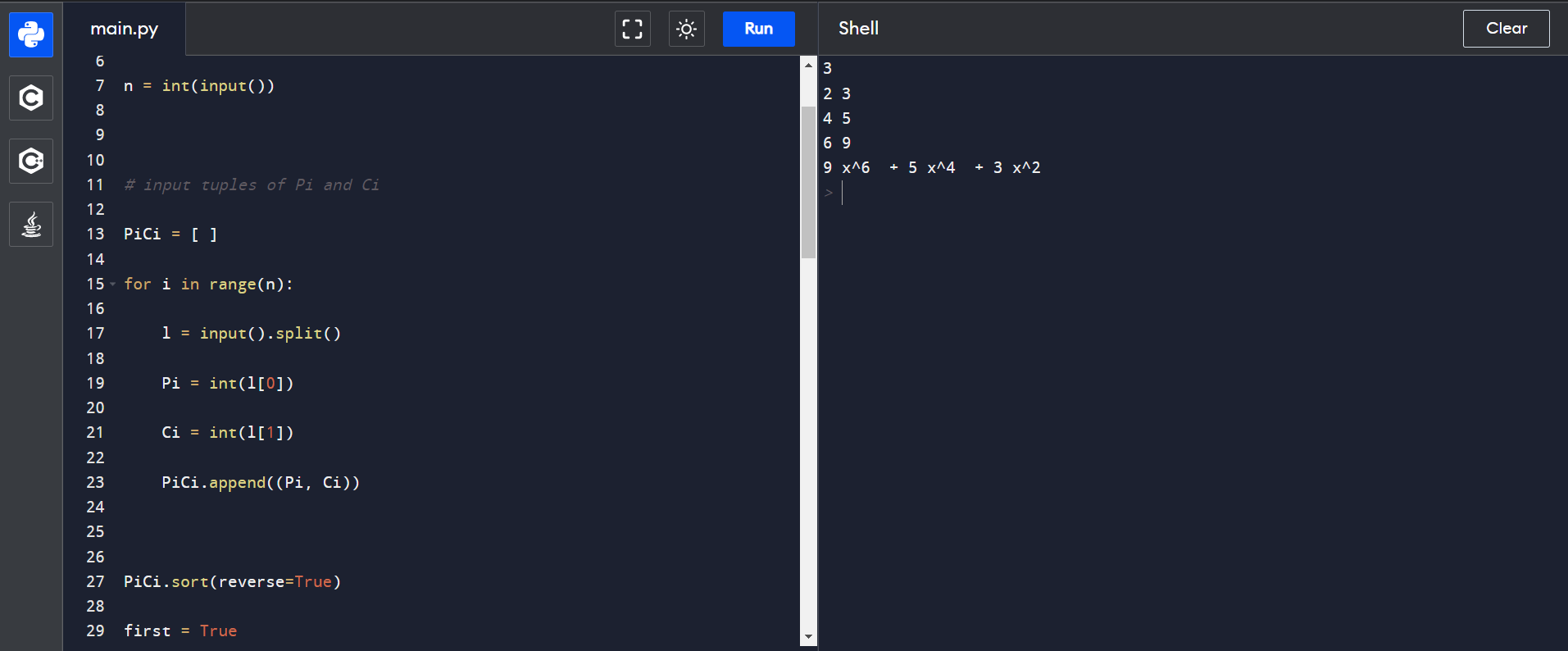Run the main.py program
The height and width of the screenshot is (651, 1568).
[x=758, y=29]
